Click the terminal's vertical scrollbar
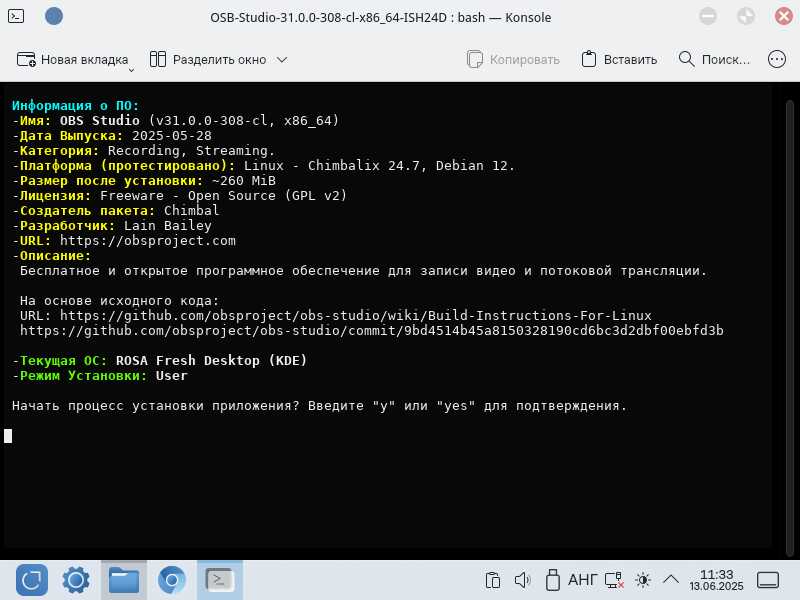This screenshot has height=600, width=800. click(x=790, y=327)
